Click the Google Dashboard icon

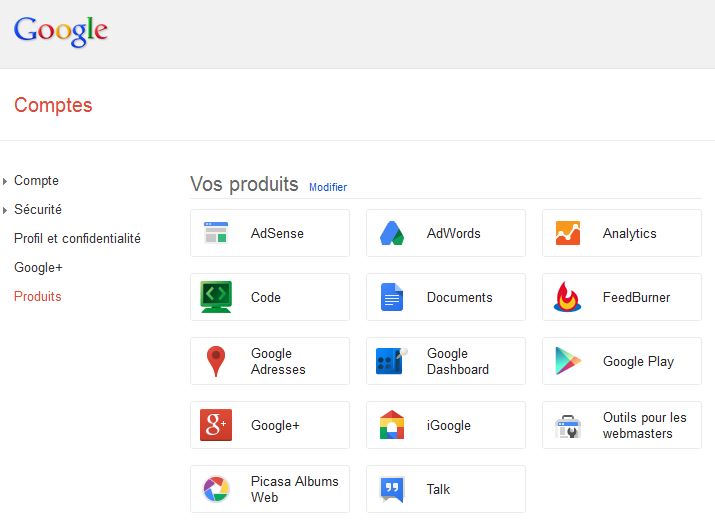(x=391, y=361)
